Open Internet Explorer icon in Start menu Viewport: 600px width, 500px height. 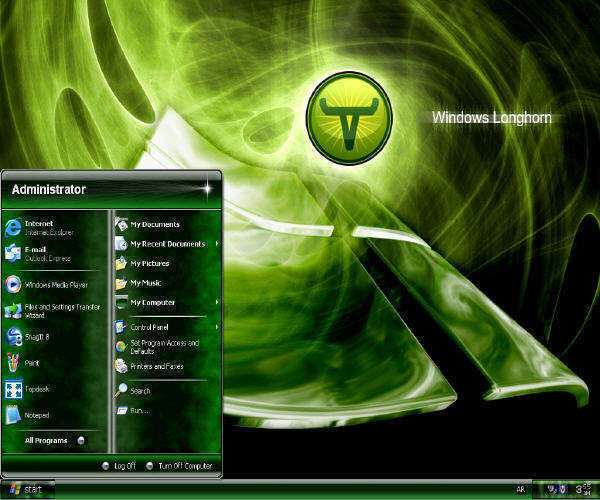click(13, 228)
